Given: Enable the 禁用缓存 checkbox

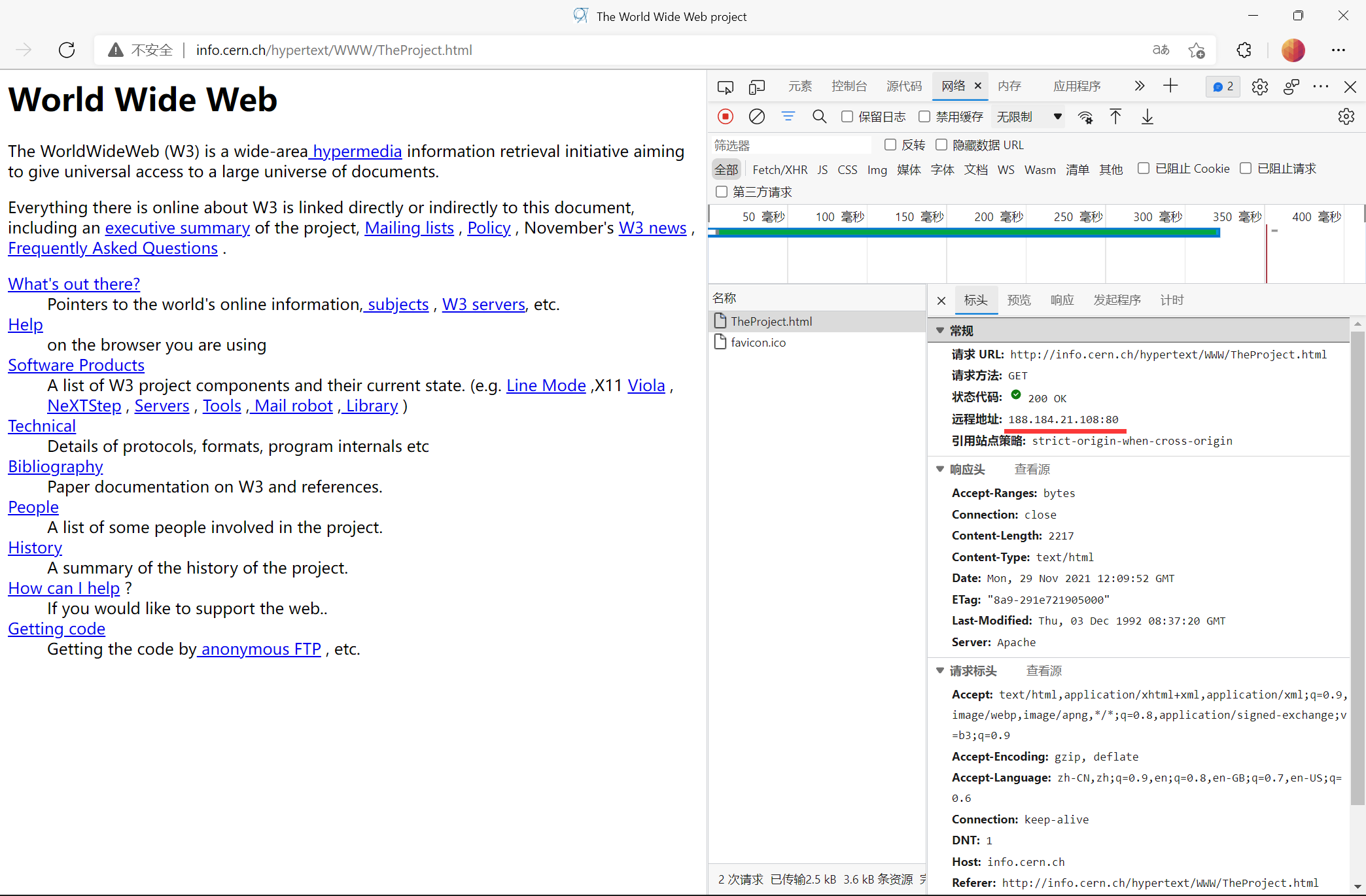Looking at the screenshot, I should (x=924, y=116).
